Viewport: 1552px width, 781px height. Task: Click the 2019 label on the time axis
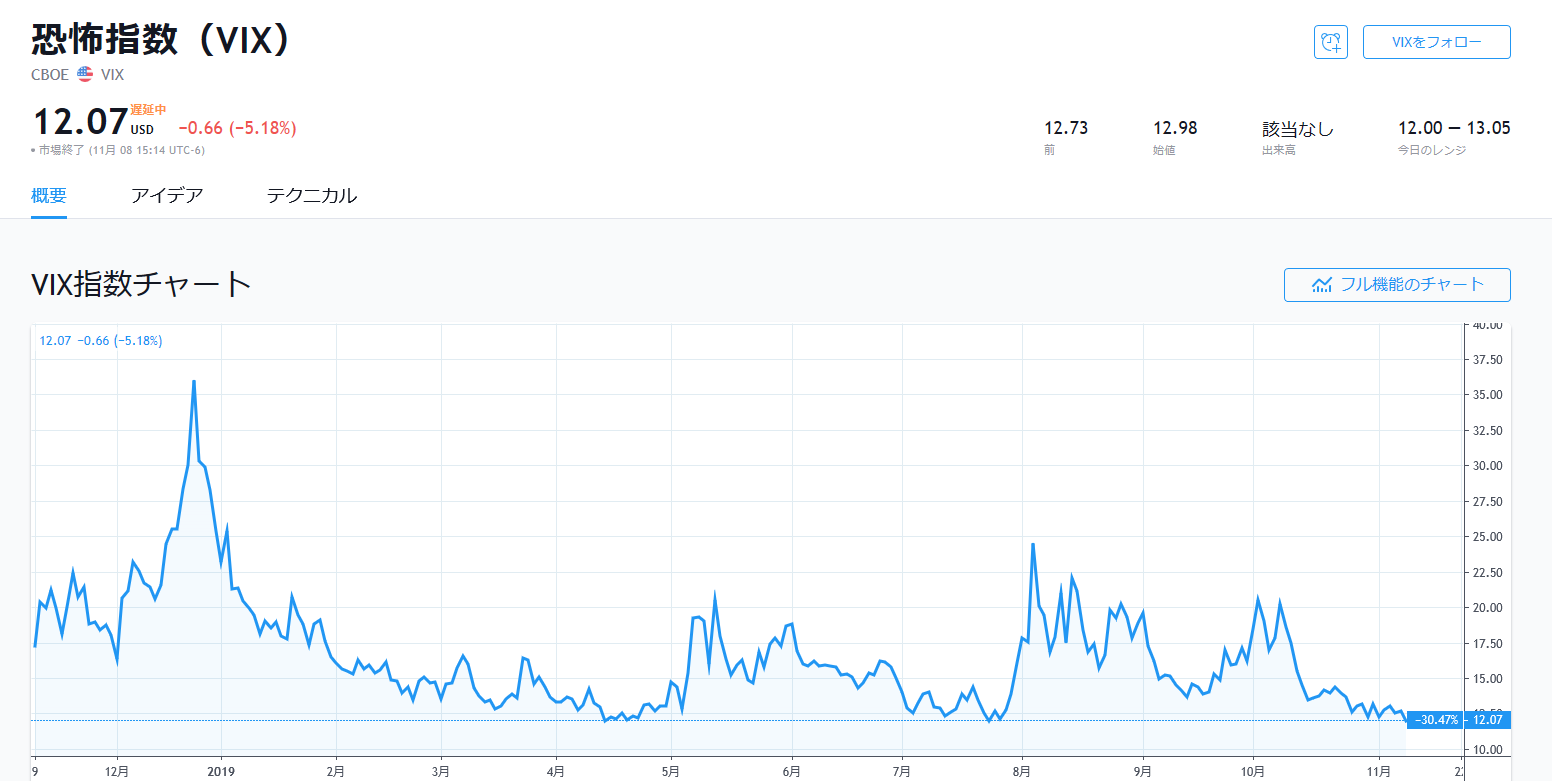(x=221, y=771)
